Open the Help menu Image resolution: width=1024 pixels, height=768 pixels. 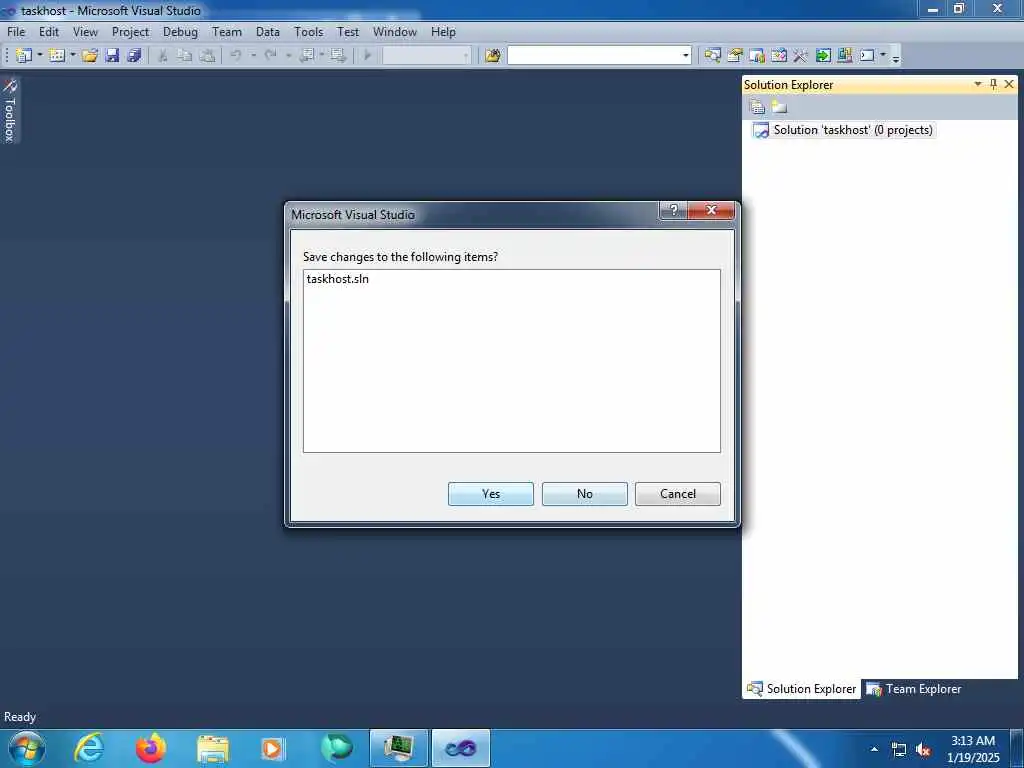[x=443, y=32]
